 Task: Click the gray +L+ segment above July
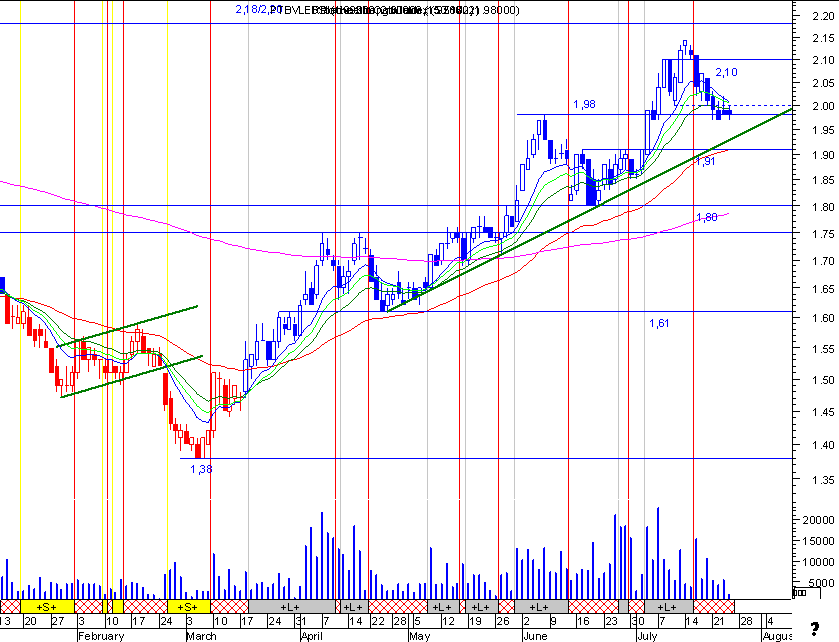[669, 607]
